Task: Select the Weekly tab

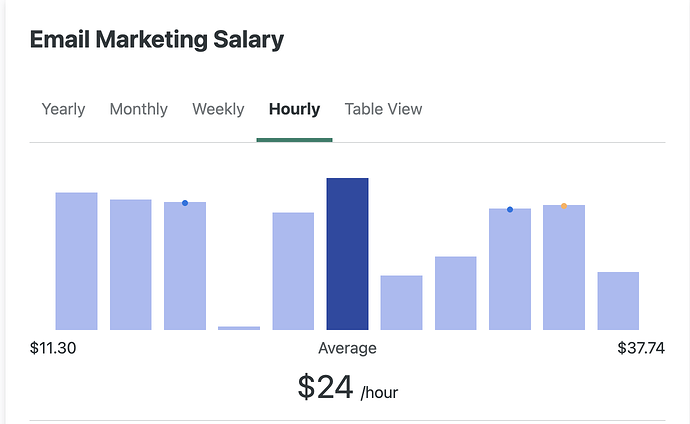Action: tap(218, 109)
